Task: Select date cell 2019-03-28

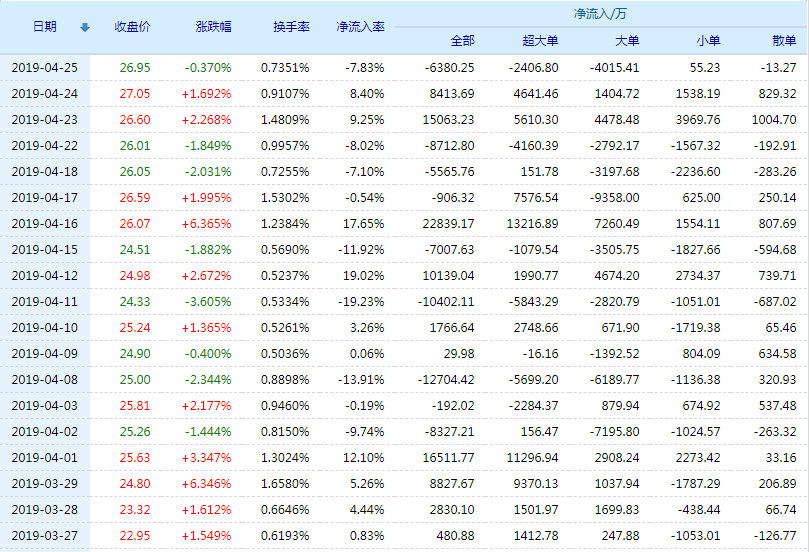Action: point(44,510)
